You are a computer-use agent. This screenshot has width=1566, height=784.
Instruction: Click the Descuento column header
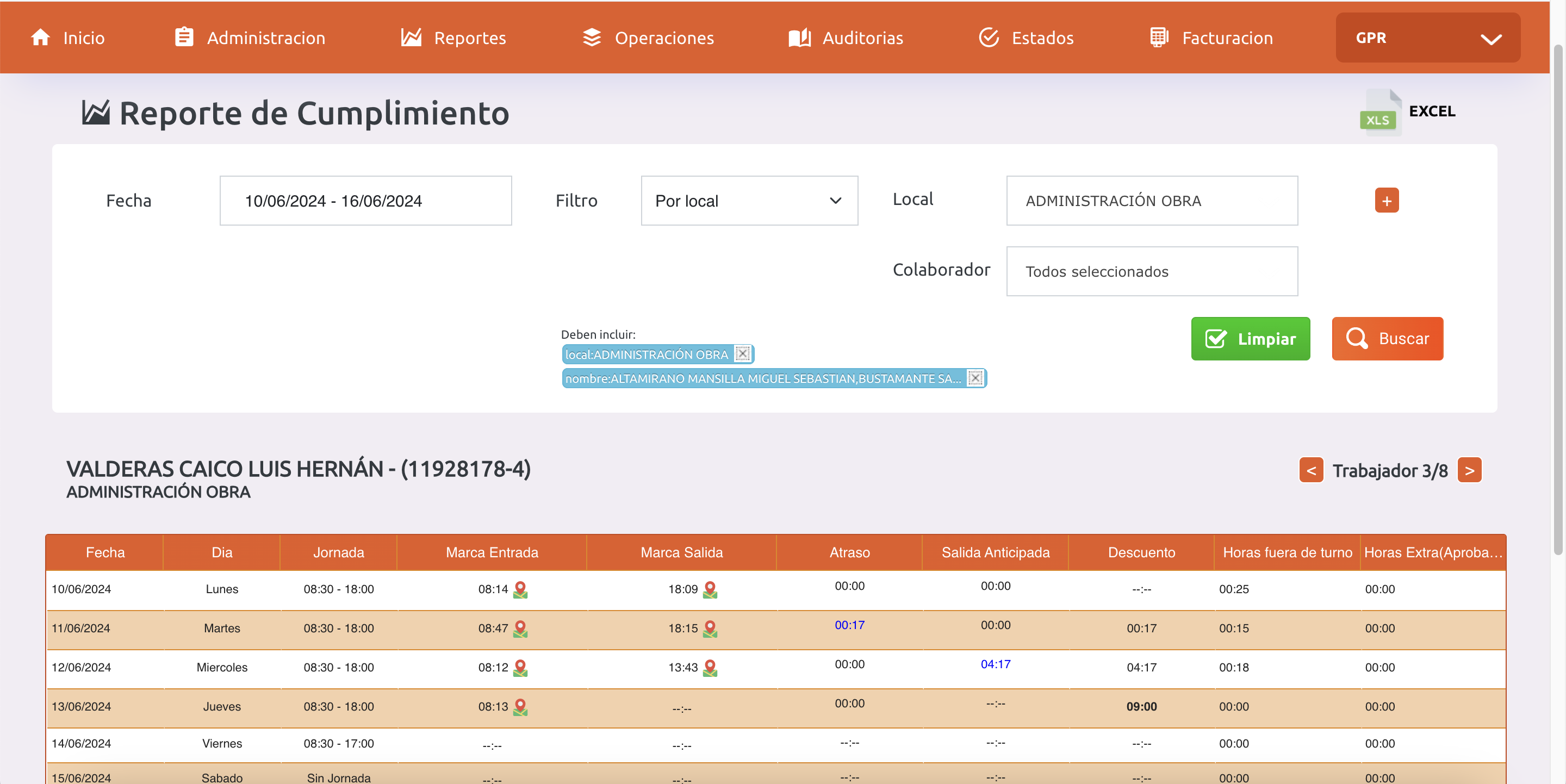pyautogui.click(x=1141, y=552)
